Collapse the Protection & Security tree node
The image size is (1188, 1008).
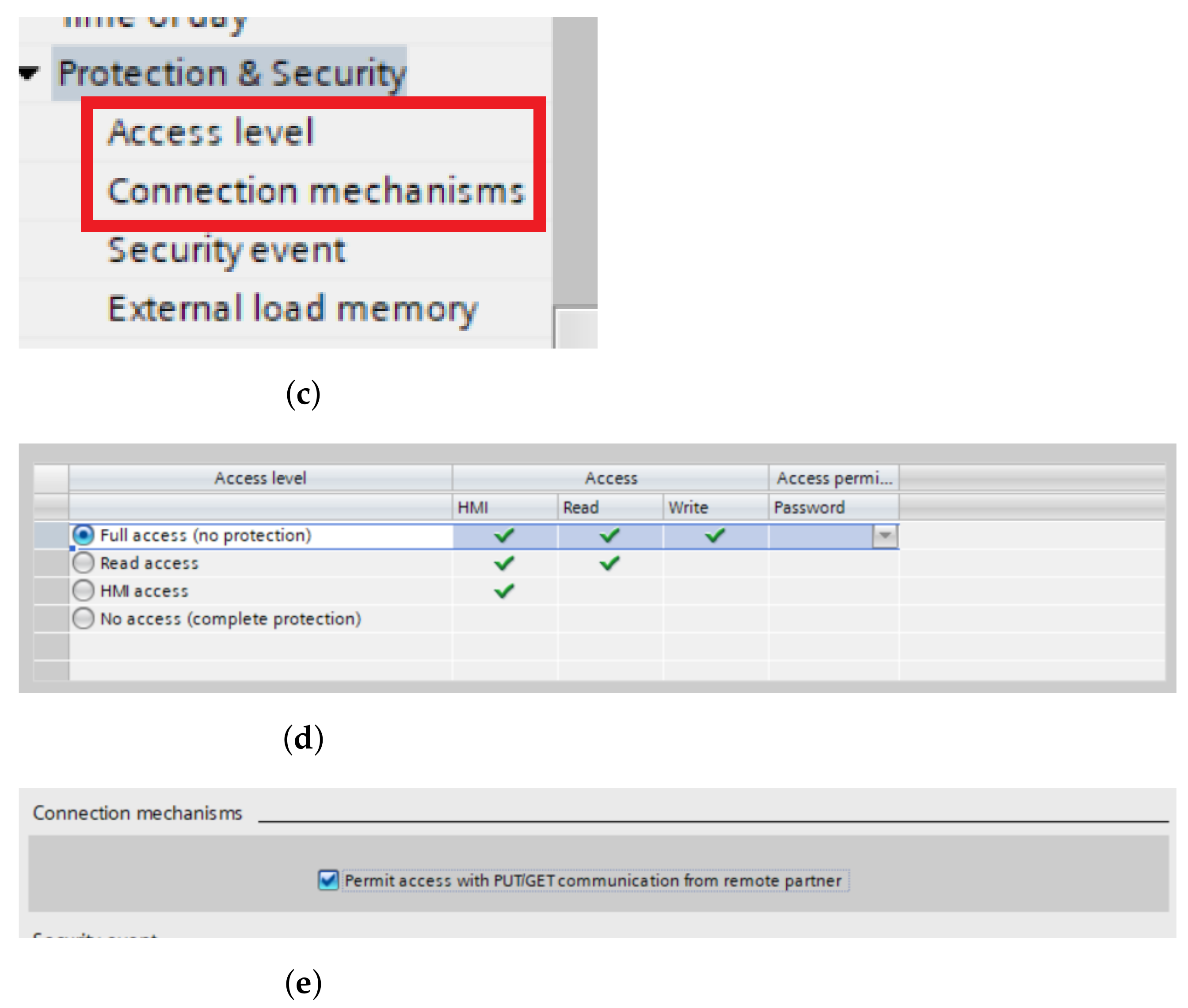[x=28, y=73]
